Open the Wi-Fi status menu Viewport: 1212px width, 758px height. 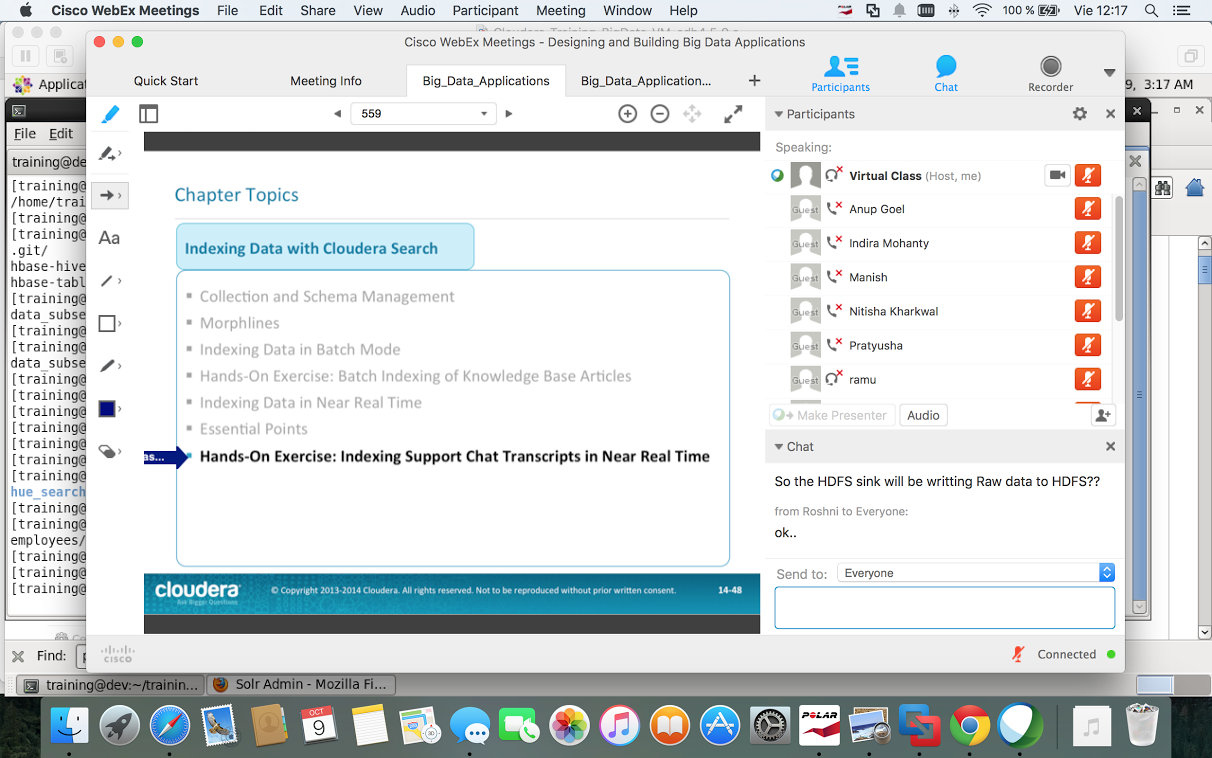982,10
